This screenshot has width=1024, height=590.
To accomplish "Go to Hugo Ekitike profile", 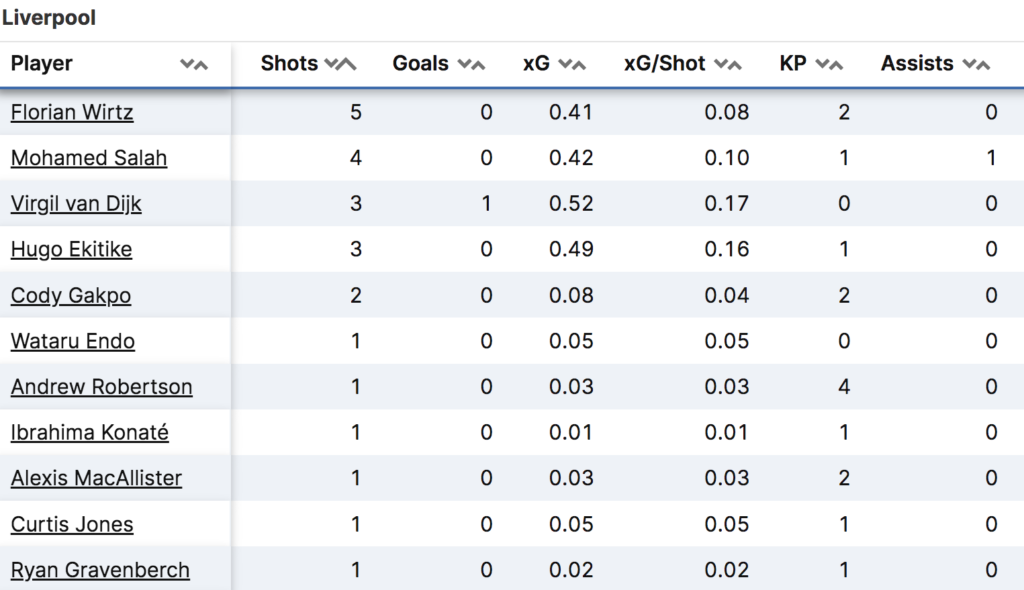I will 71,250.
